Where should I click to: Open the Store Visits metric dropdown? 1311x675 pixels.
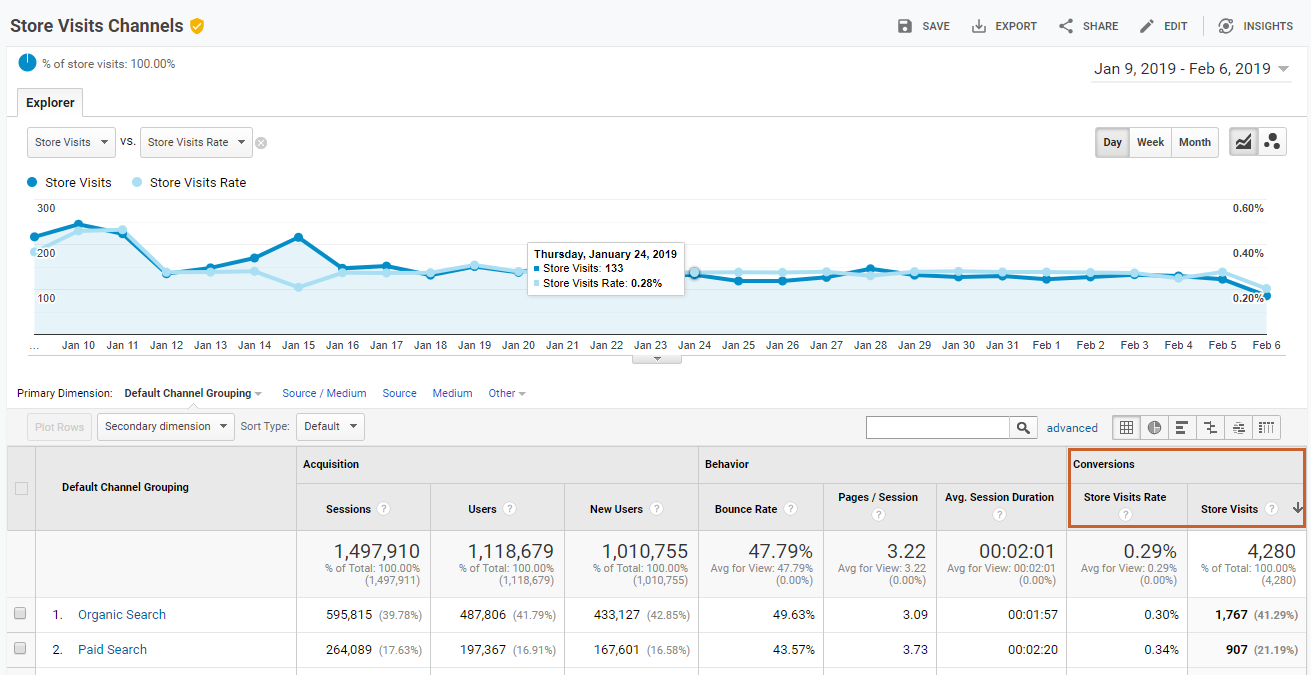pos(71,142)
